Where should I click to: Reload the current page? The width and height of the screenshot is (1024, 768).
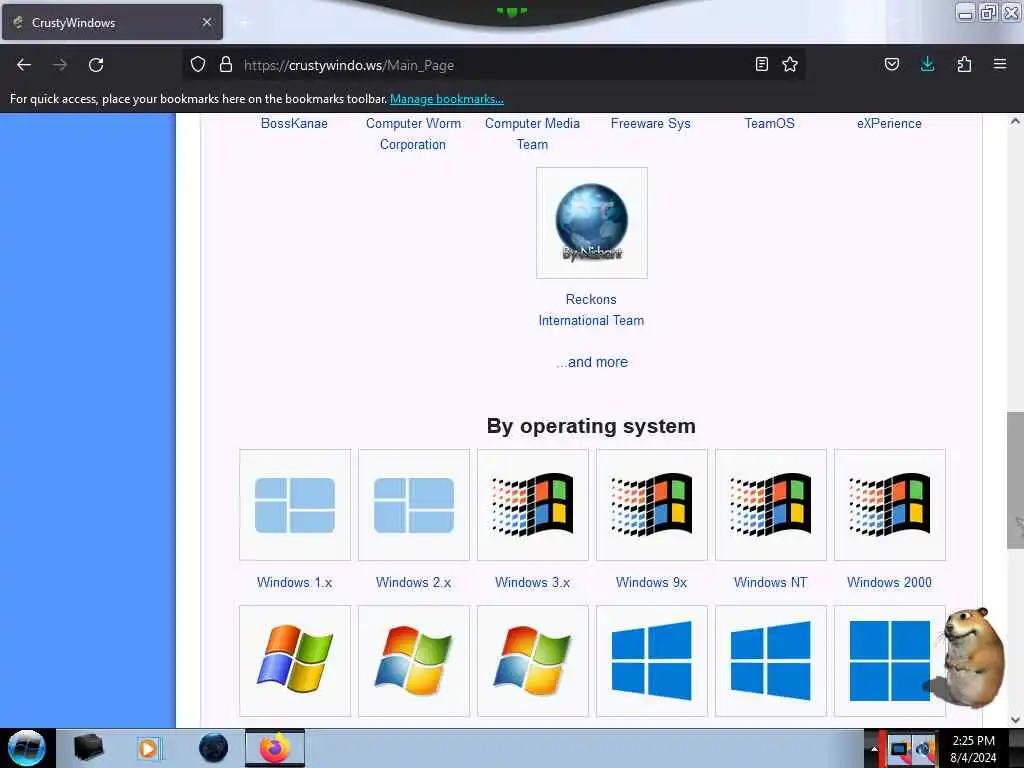[96, 65]
